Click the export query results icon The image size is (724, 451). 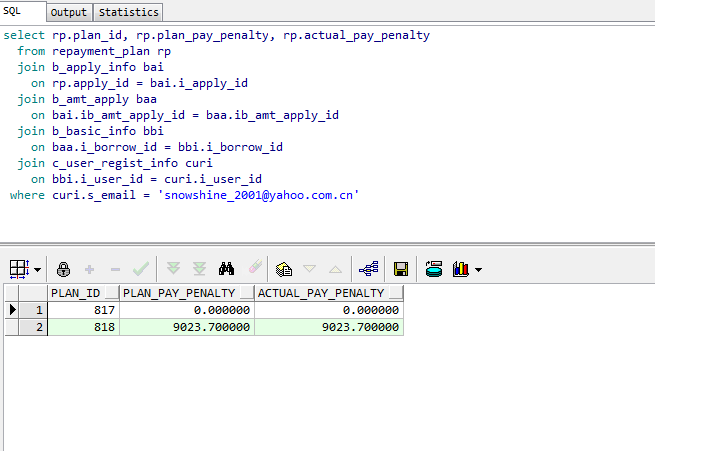[x=284, y=269]
